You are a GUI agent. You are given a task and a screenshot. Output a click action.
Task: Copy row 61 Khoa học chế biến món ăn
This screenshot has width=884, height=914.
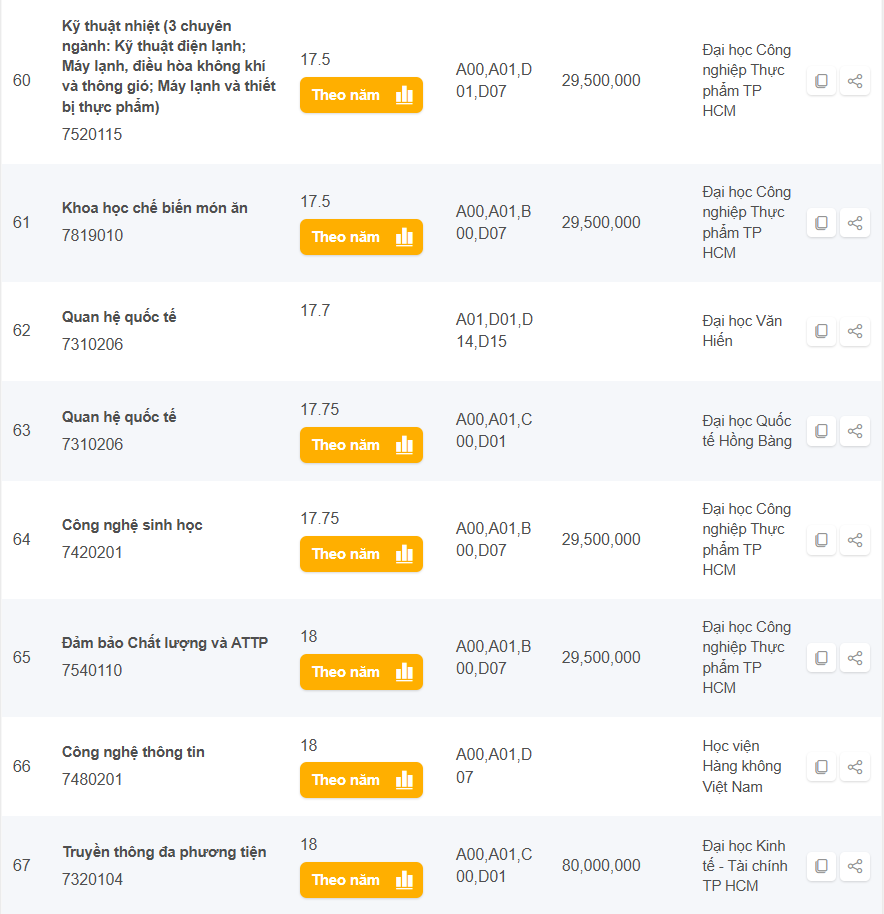click(x=821, y=223)
